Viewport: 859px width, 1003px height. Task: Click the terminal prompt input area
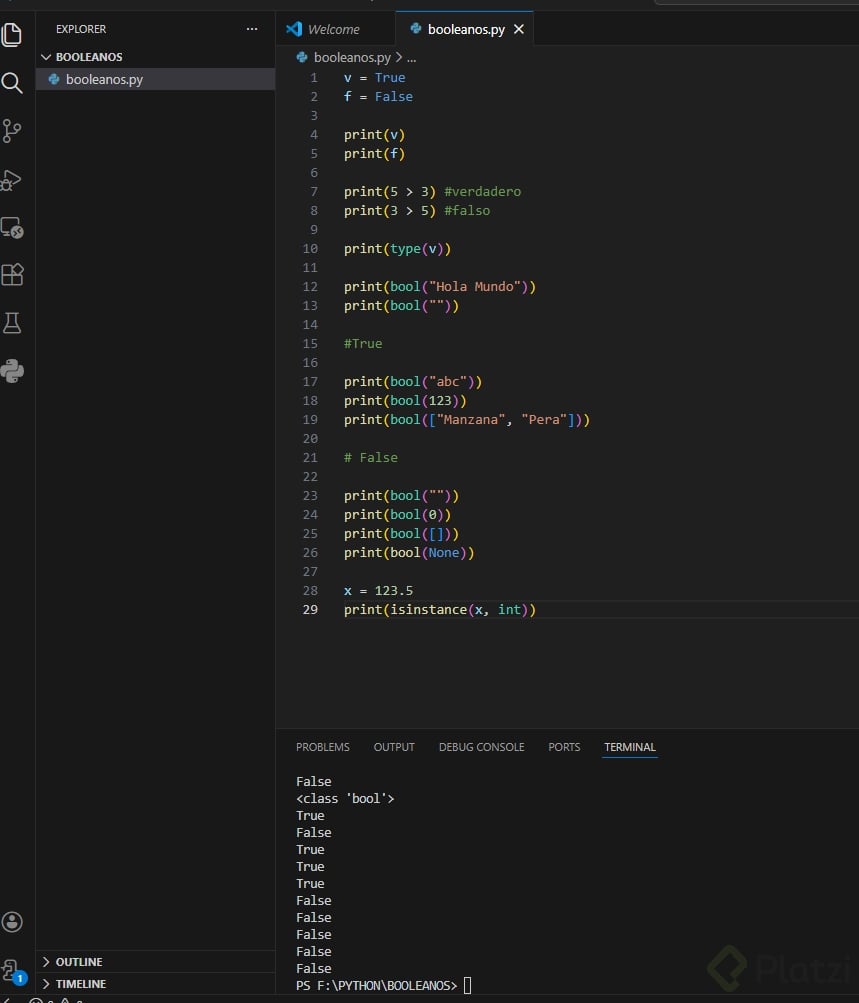coord(467,986)
